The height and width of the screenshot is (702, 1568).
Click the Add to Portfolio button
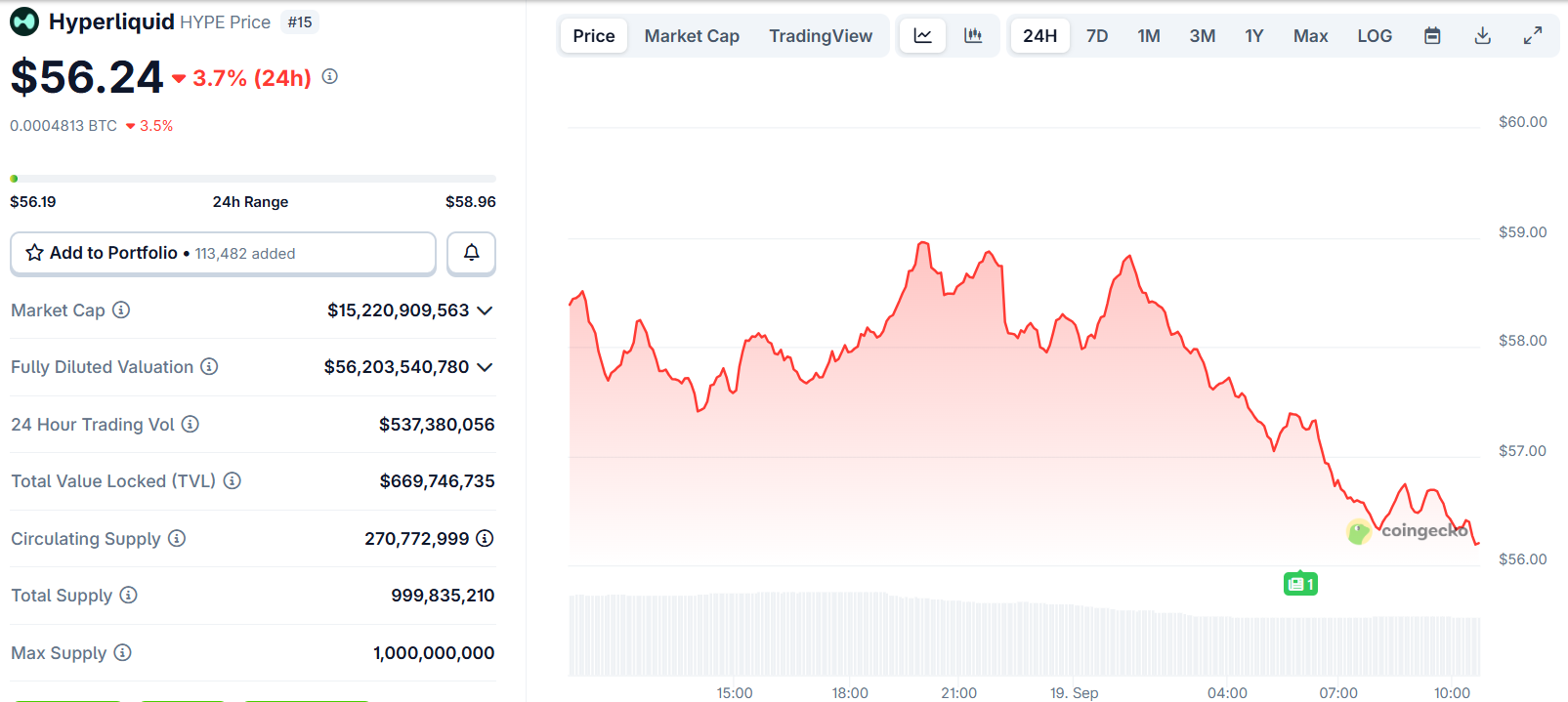223,253
